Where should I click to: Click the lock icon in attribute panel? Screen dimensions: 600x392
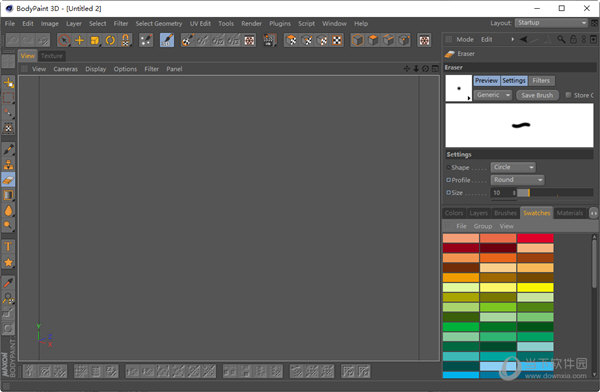tap(573, 39)
